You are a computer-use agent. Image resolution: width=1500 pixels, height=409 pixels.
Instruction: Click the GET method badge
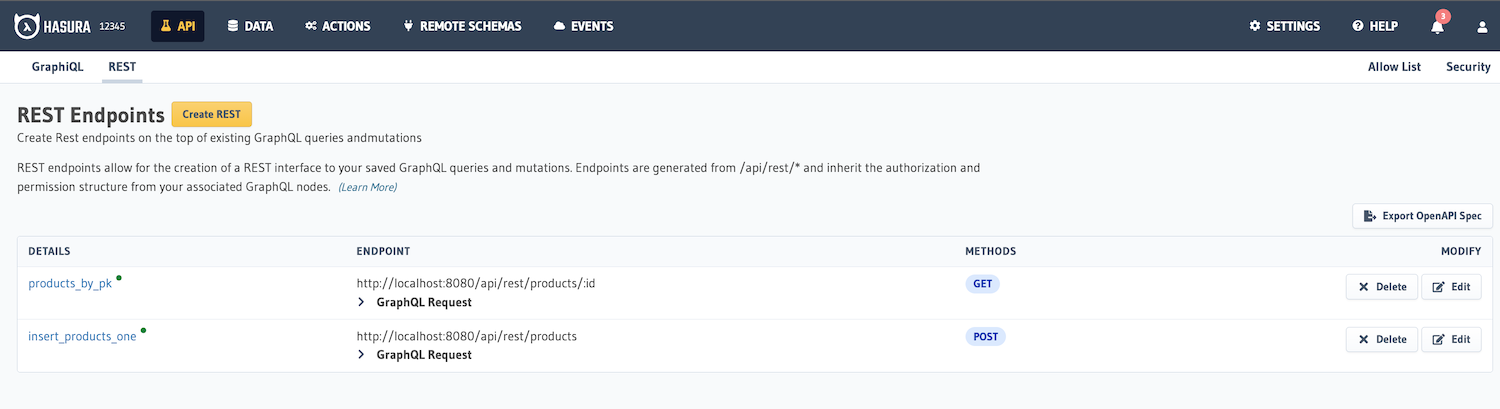click(x=982, y=284)
